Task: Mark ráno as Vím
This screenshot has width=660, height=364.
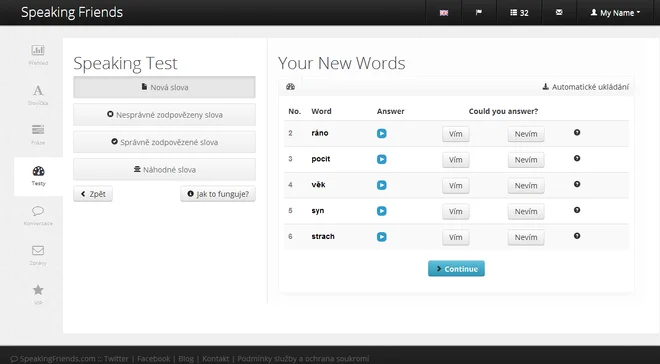Action: point(455,134)
